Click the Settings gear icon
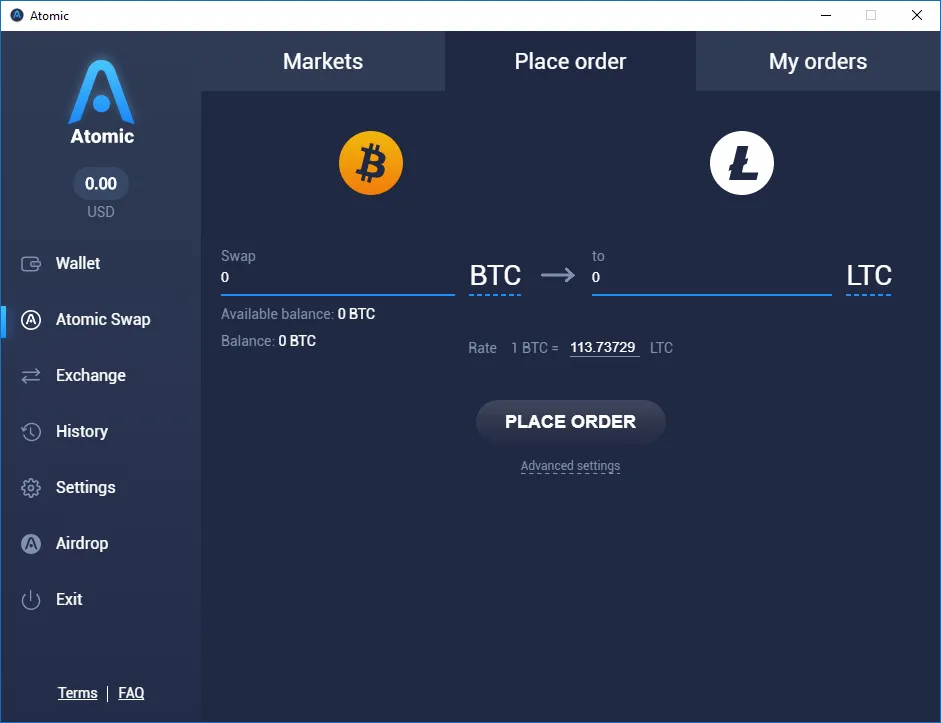This screenshot has height=723, width=941. pos(31,488)
